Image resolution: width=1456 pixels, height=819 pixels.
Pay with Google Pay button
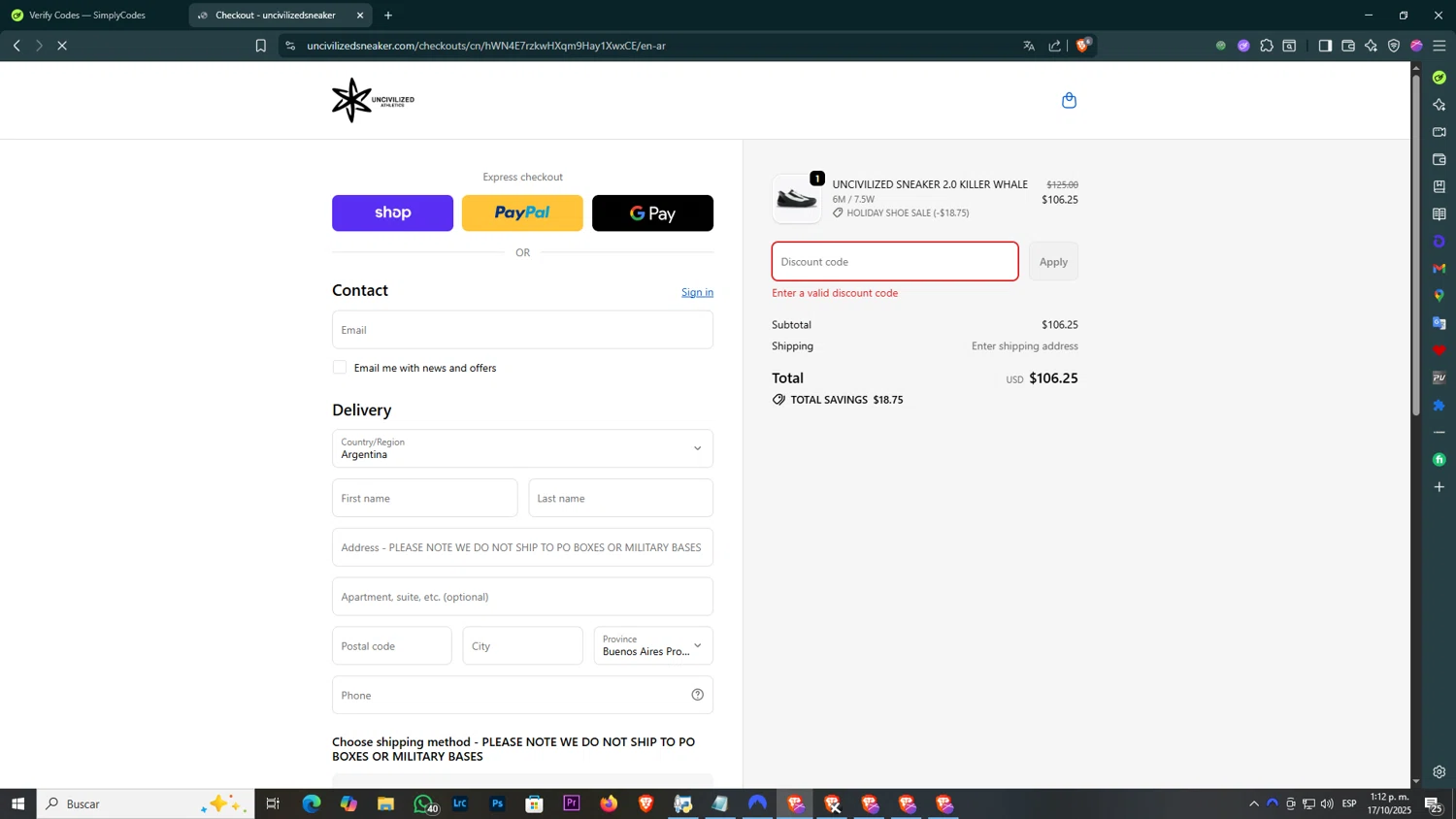pyautogui.click(x=652, y=213)
